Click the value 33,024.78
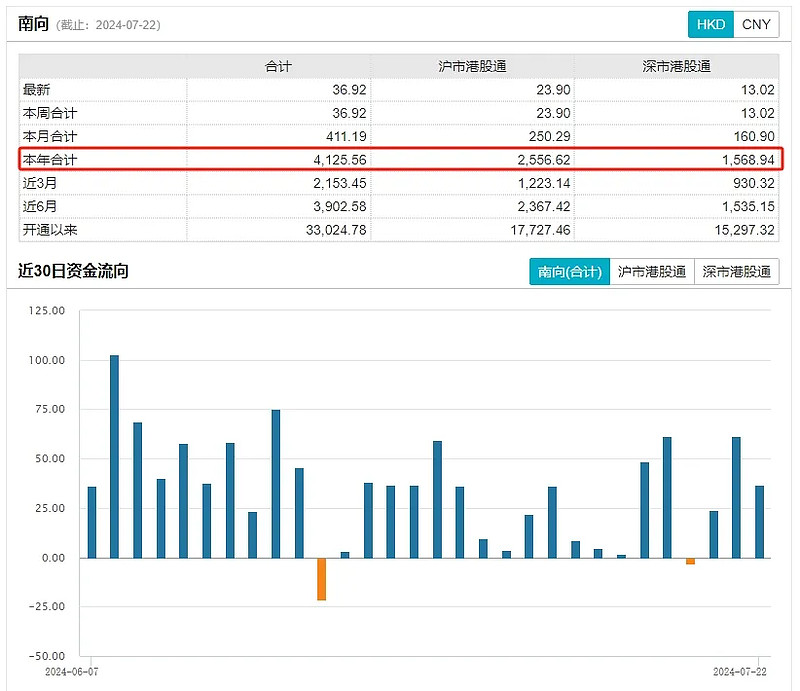 [x=336, y=230]
